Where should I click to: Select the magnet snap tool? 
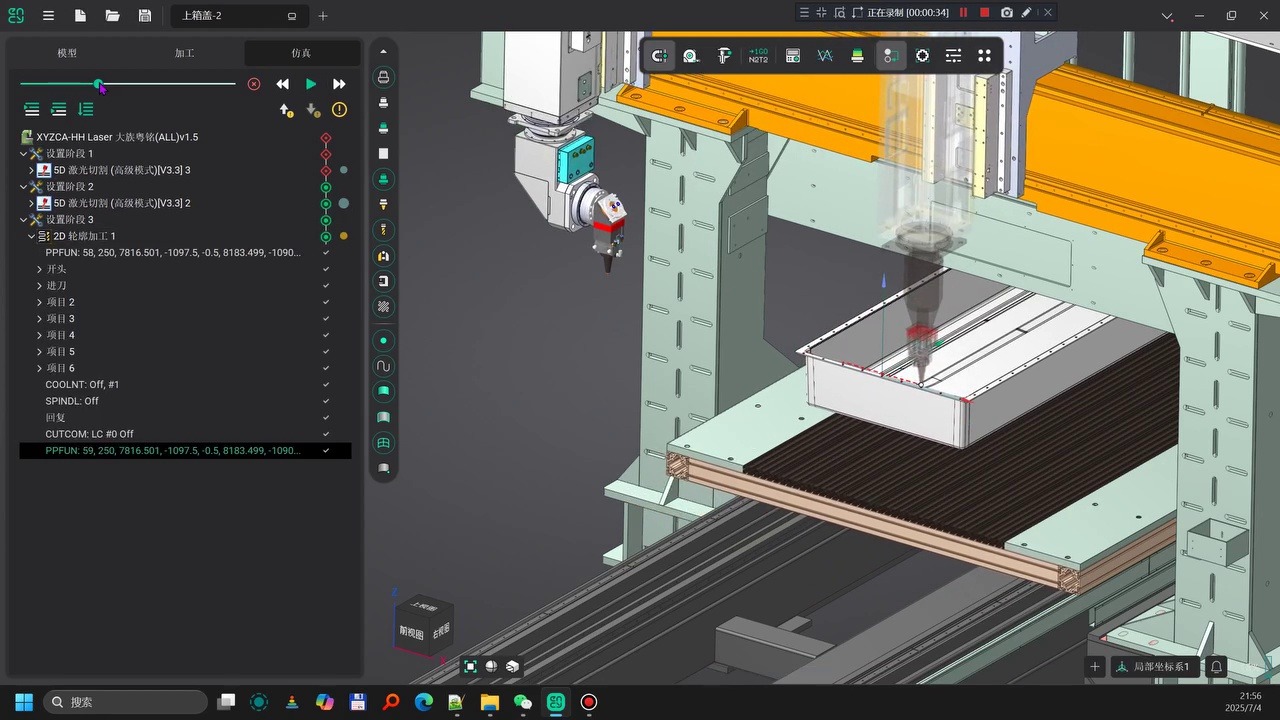click(659, 56)
